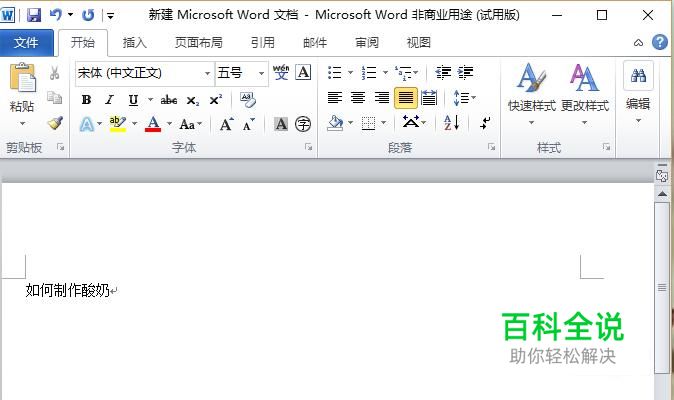The image size is (674, 400).
Task: Open the 字体 dialog launcher
Action: (308, 147)
